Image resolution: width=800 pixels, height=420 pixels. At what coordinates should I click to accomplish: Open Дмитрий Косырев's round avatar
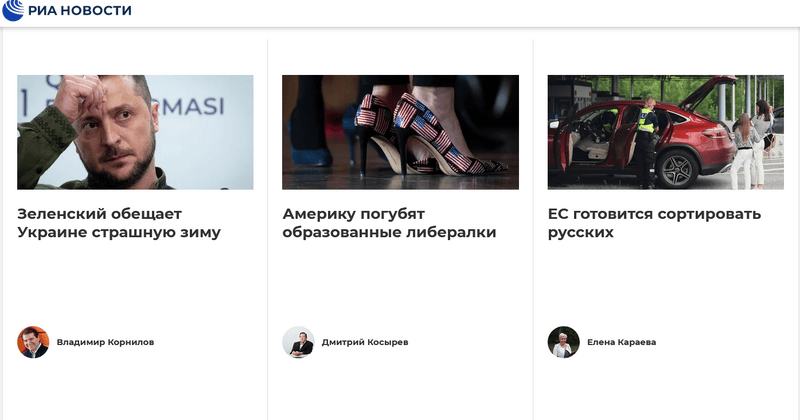[x=298, y=342]
